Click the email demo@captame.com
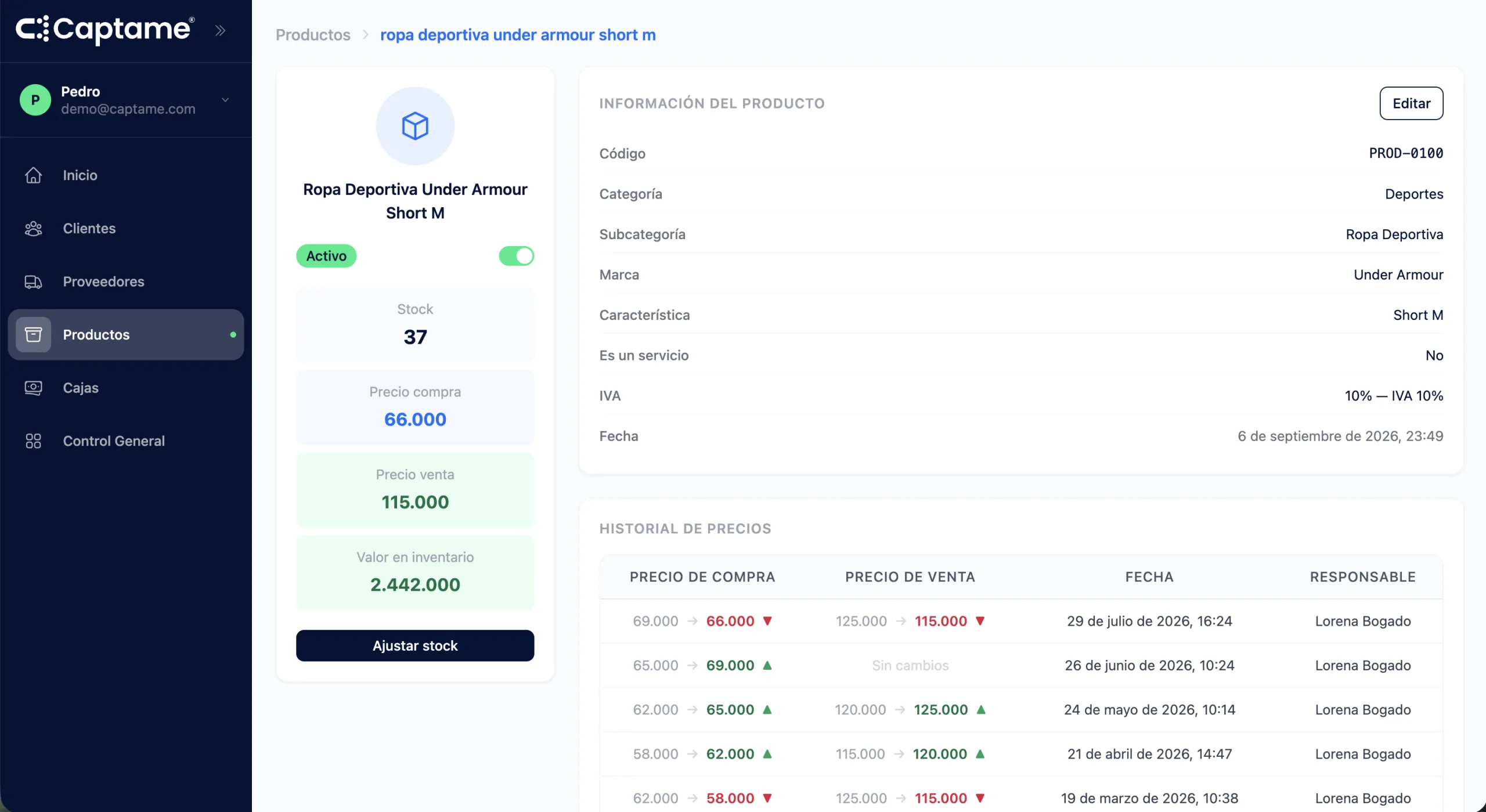 click(128, 109)
